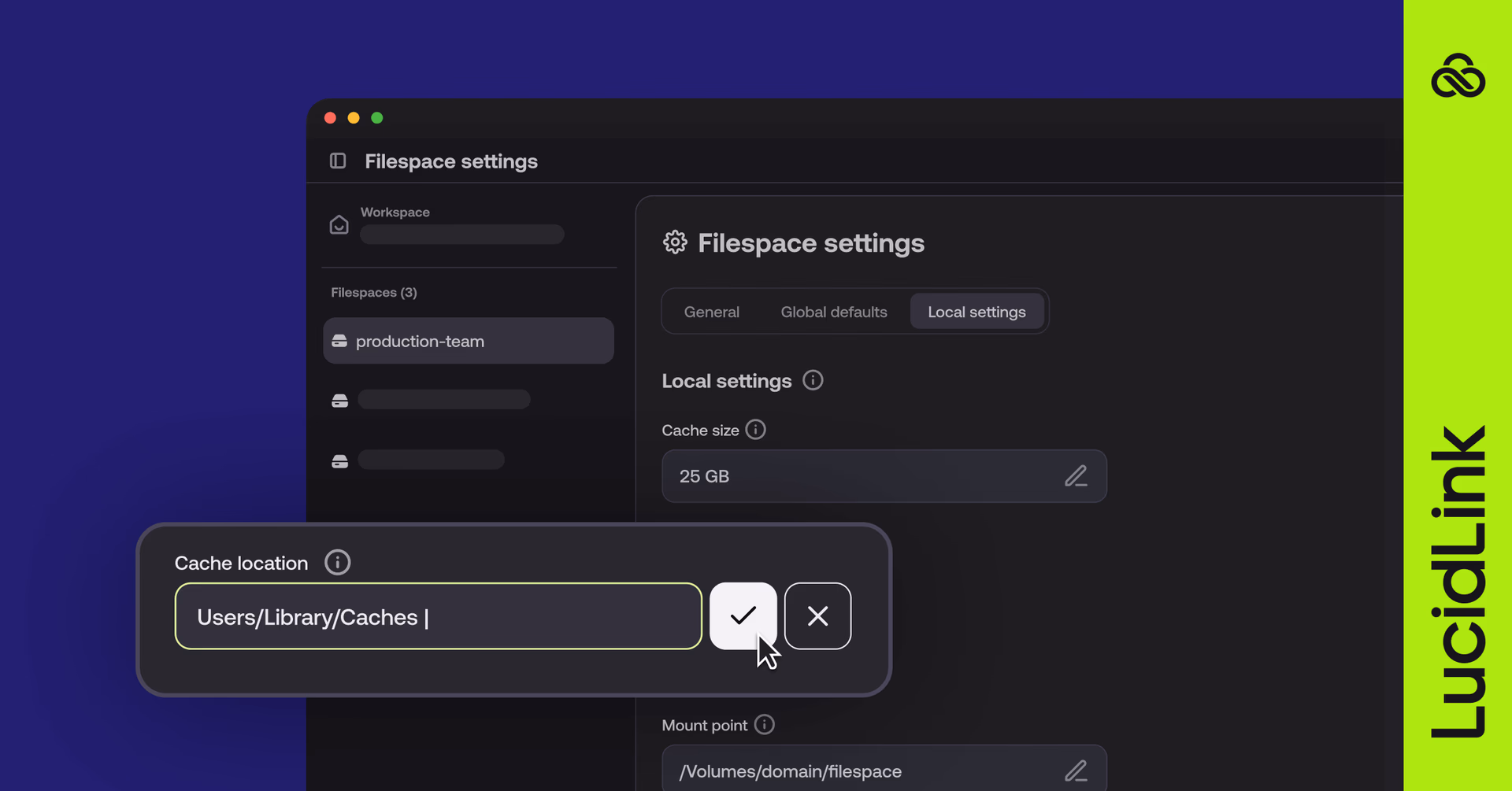Click the gear icon beside Filespace settings heading
The image size is (1512, 791).
(x=675, y=242)
